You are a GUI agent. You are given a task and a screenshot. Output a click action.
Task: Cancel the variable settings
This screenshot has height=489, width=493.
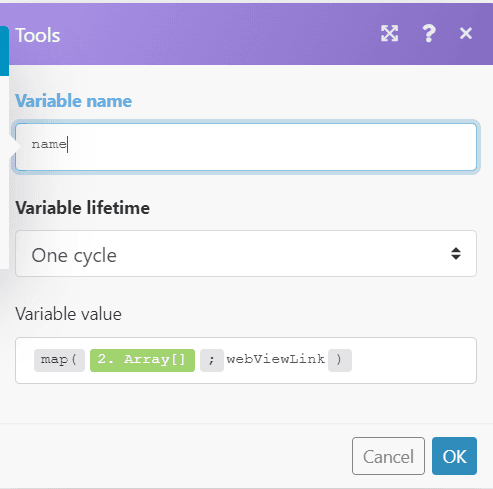(388, 456)
